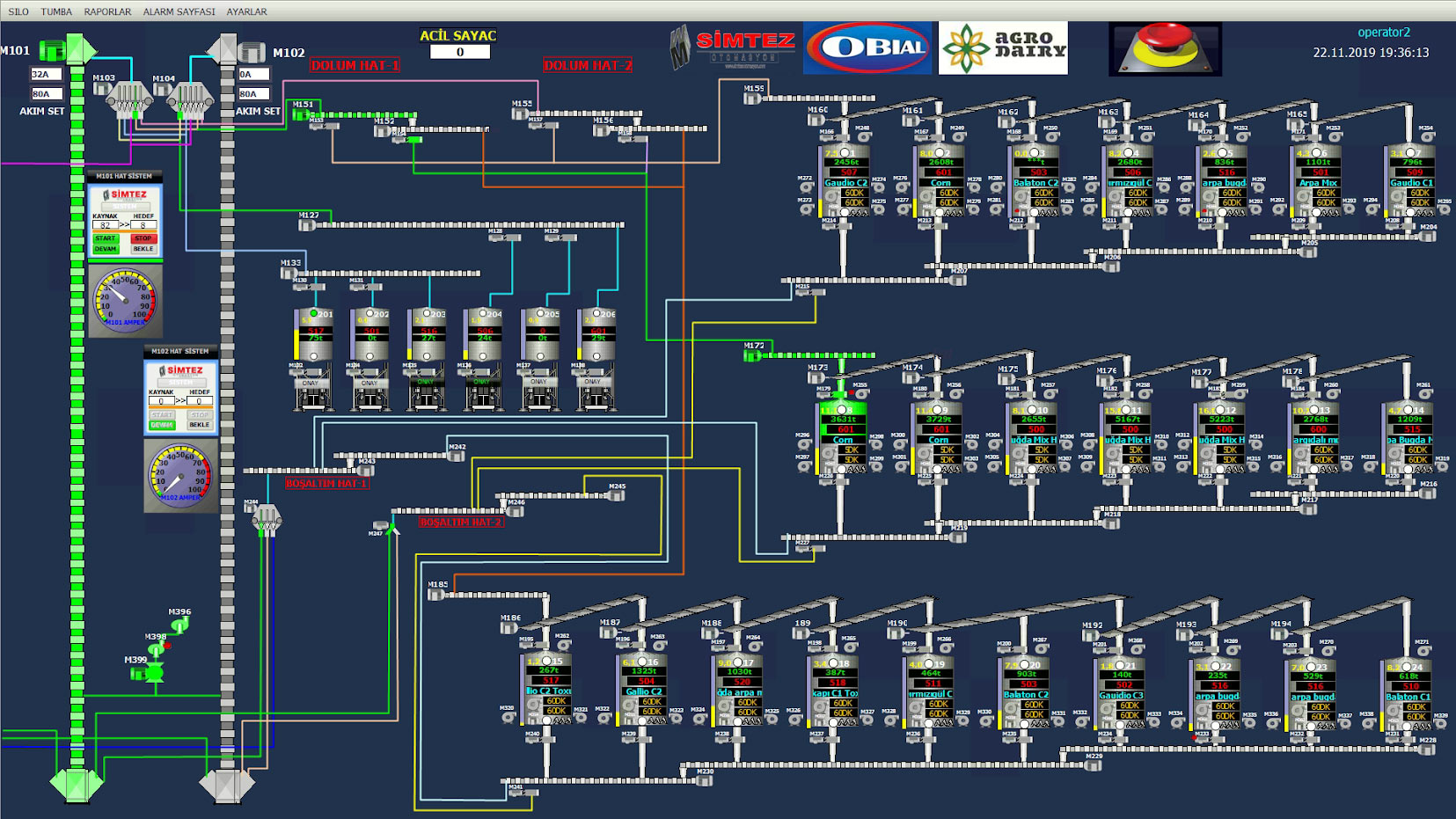1456x819 pixels.
Task: Click the green M151 conveyor motor
Action: (x=301, y=114)
